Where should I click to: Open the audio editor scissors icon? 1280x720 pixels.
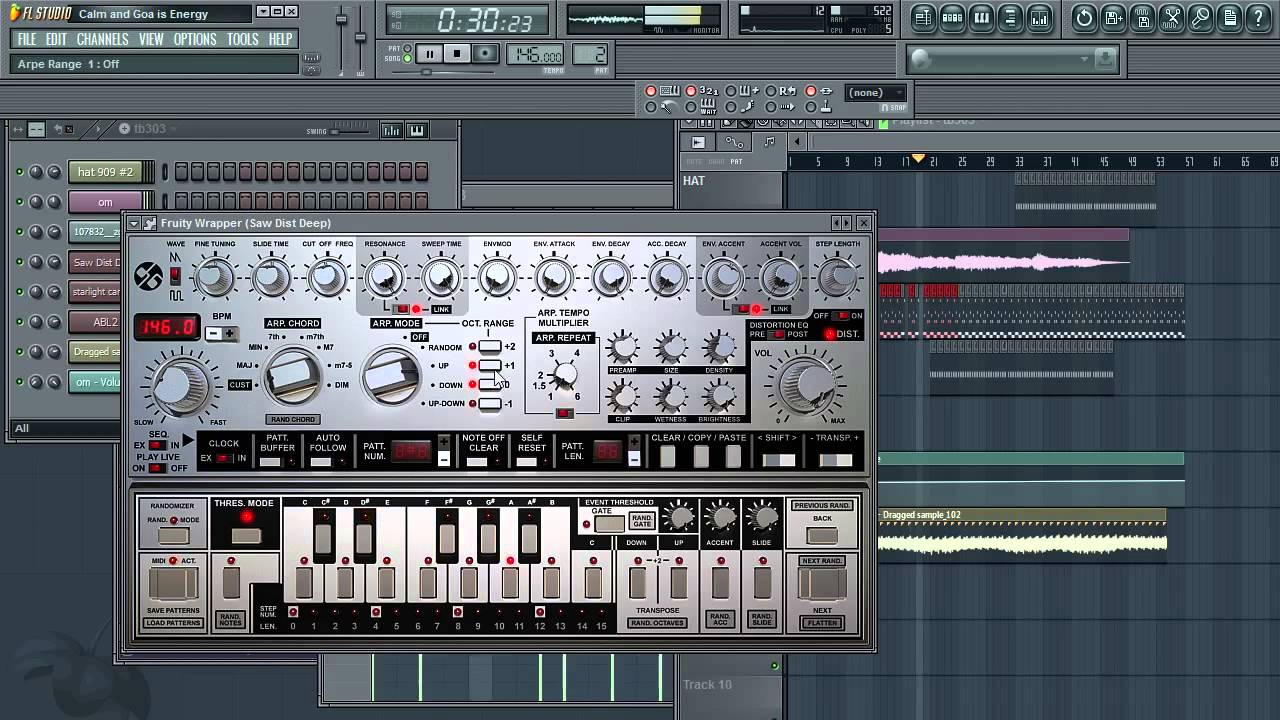tap(1171, 17)
